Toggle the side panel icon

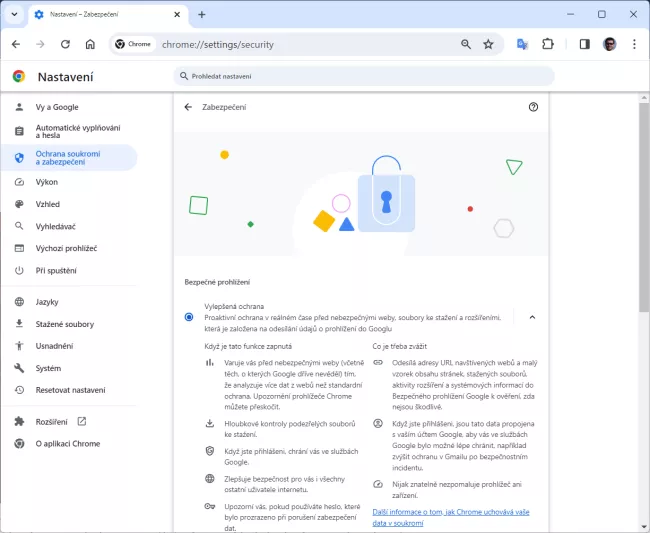[x=585, y=44]
